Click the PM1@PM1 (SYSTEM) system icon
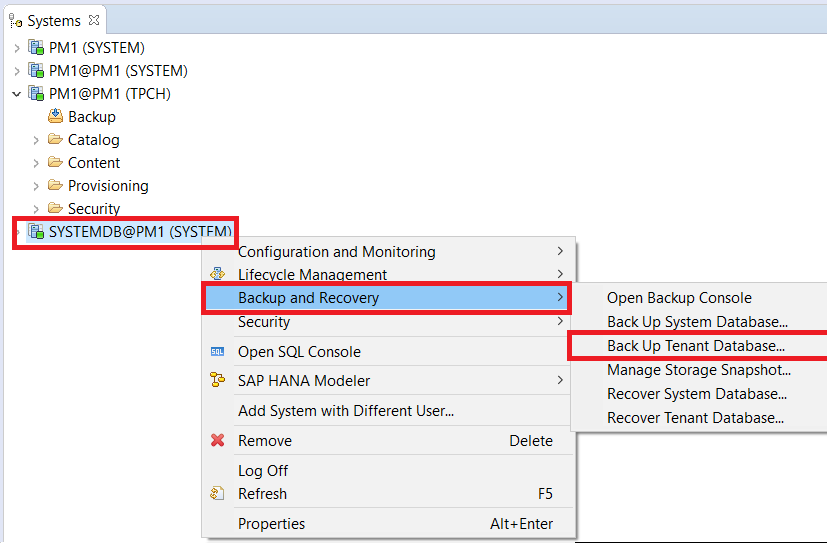Viewport: 827px width, 543px height. pos(36,71)
